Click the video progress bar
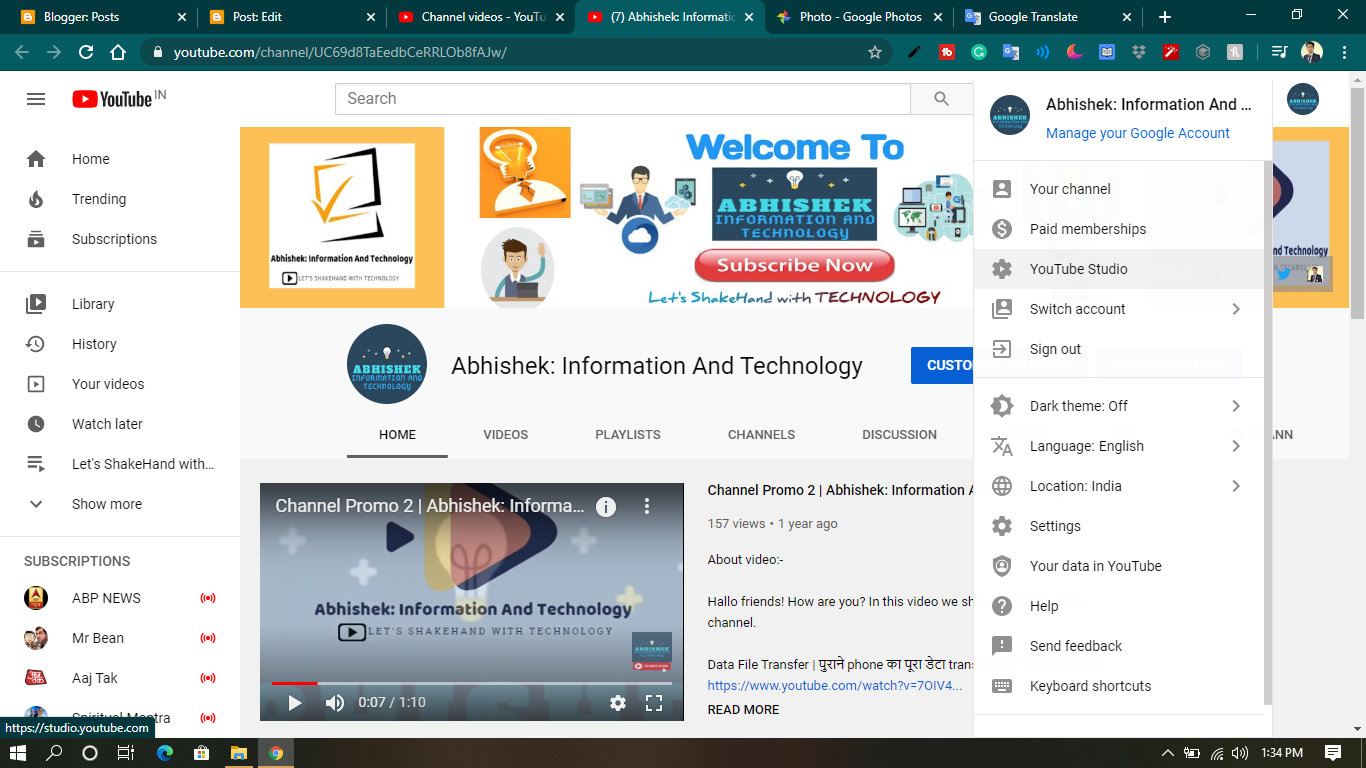This screenshot has width=1366, height=768. point(472,683)
